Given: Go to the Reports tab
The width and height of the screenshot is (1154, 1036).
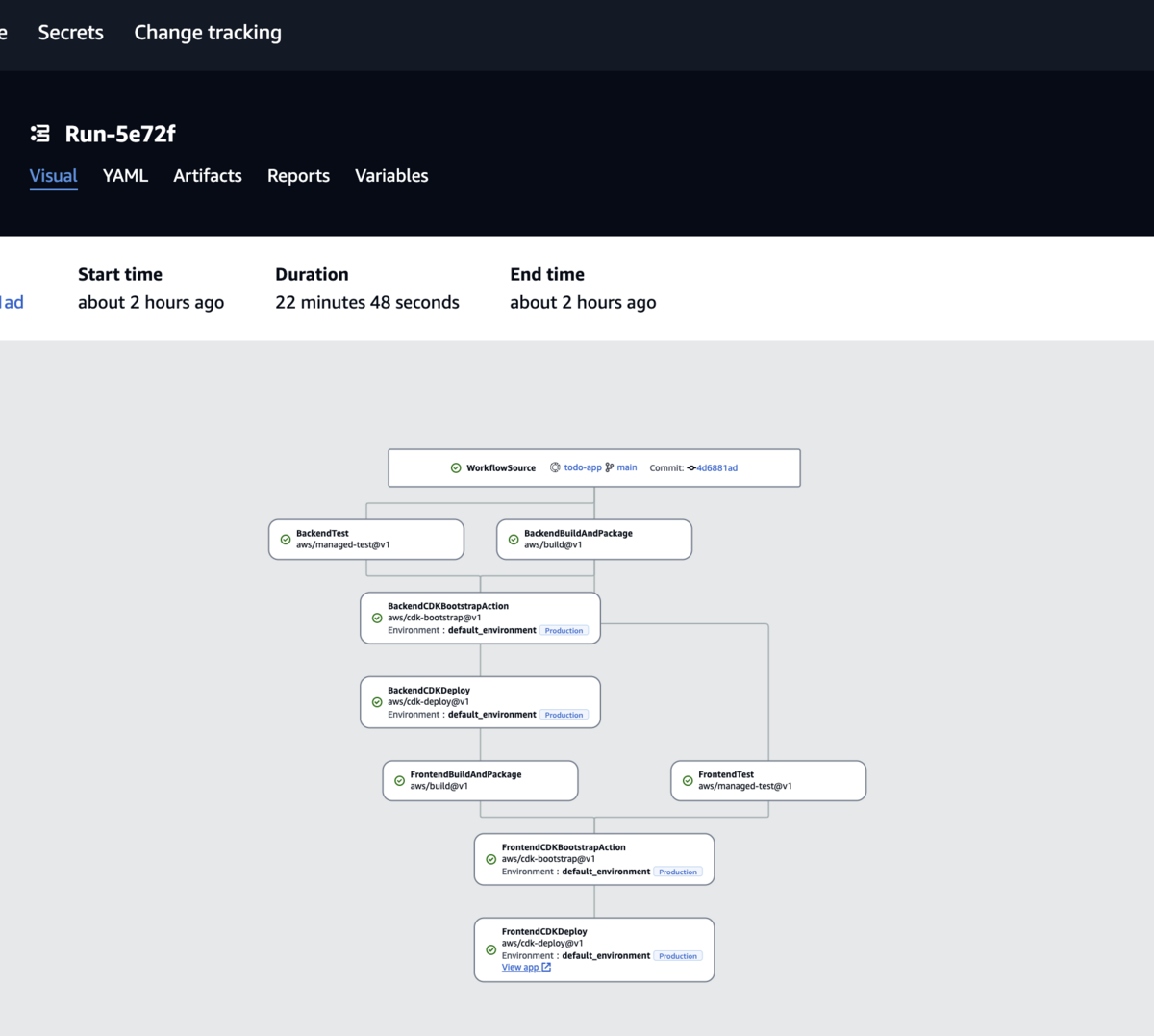Looking at the screenshot, I should click(x=298, y=176).
